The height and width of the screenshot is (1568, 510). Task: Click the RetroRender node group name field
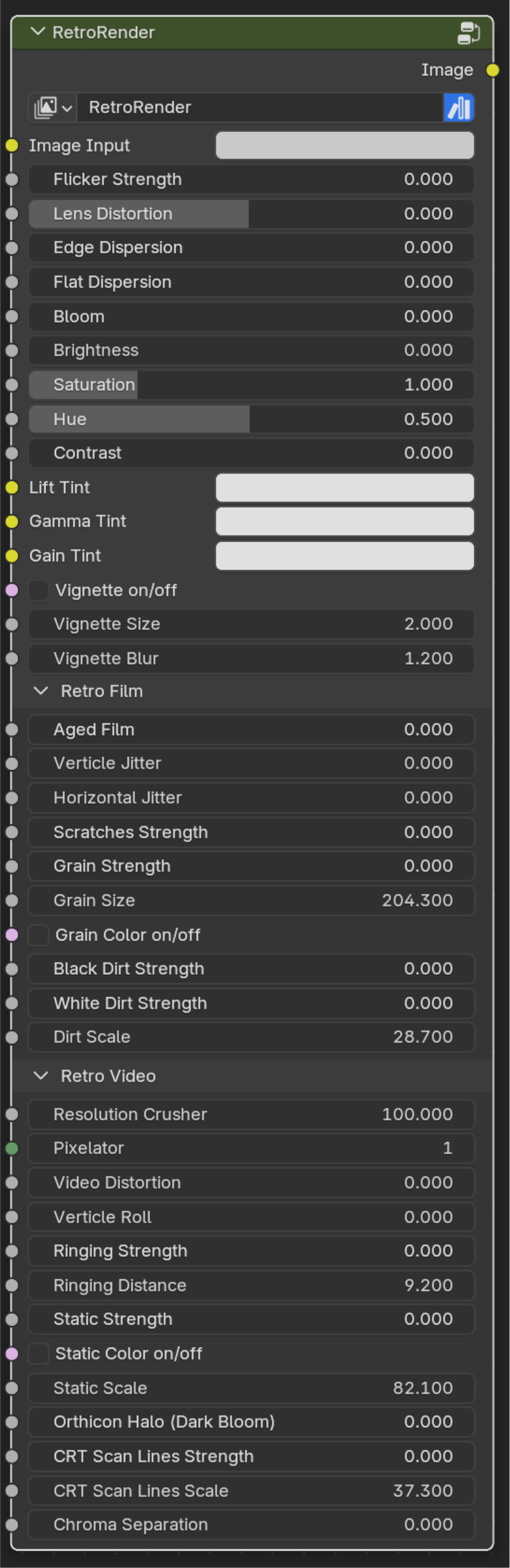coord(260,108)
